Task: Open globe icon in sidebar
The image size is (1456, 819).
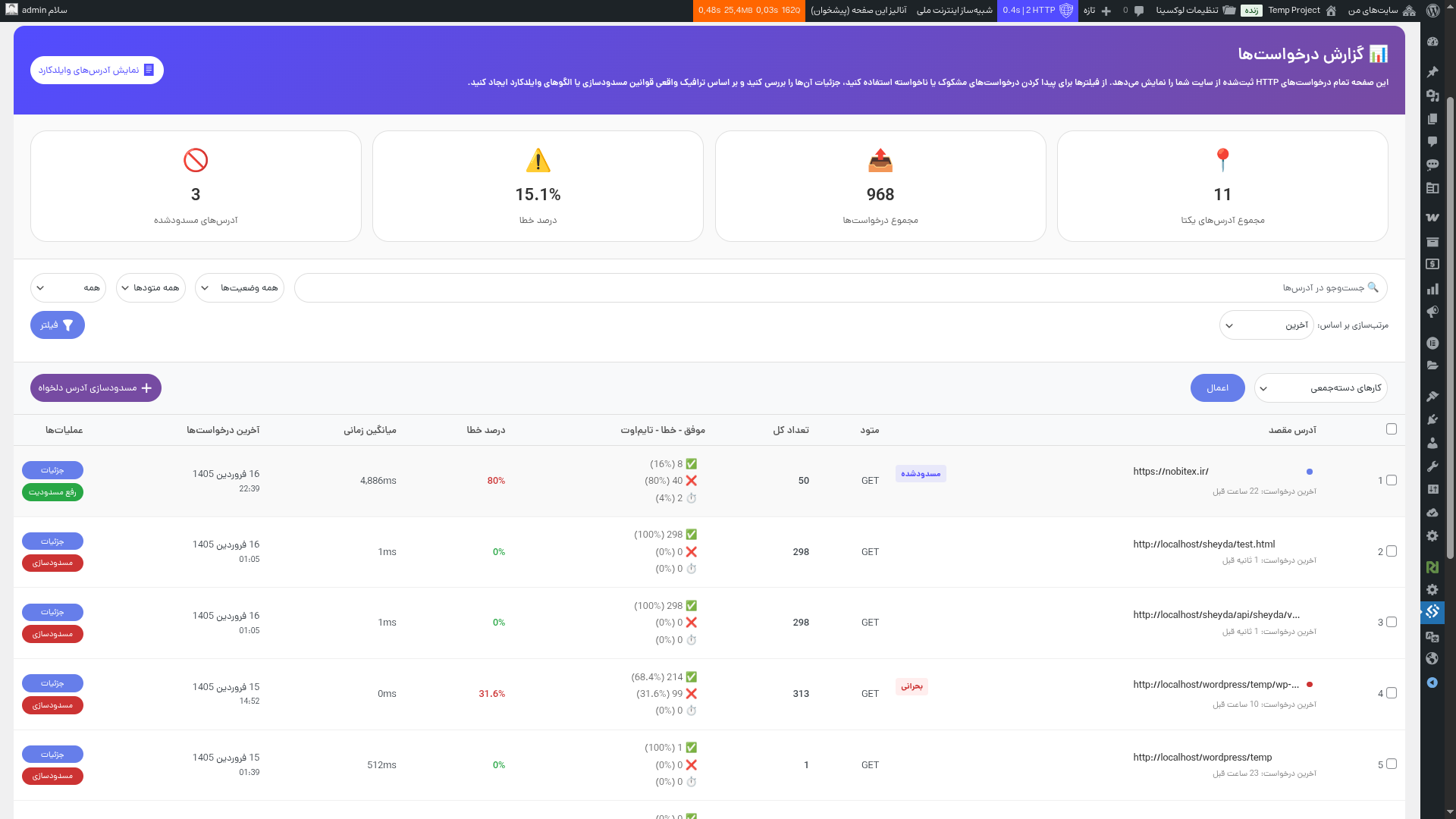Action: point(1432,659)
